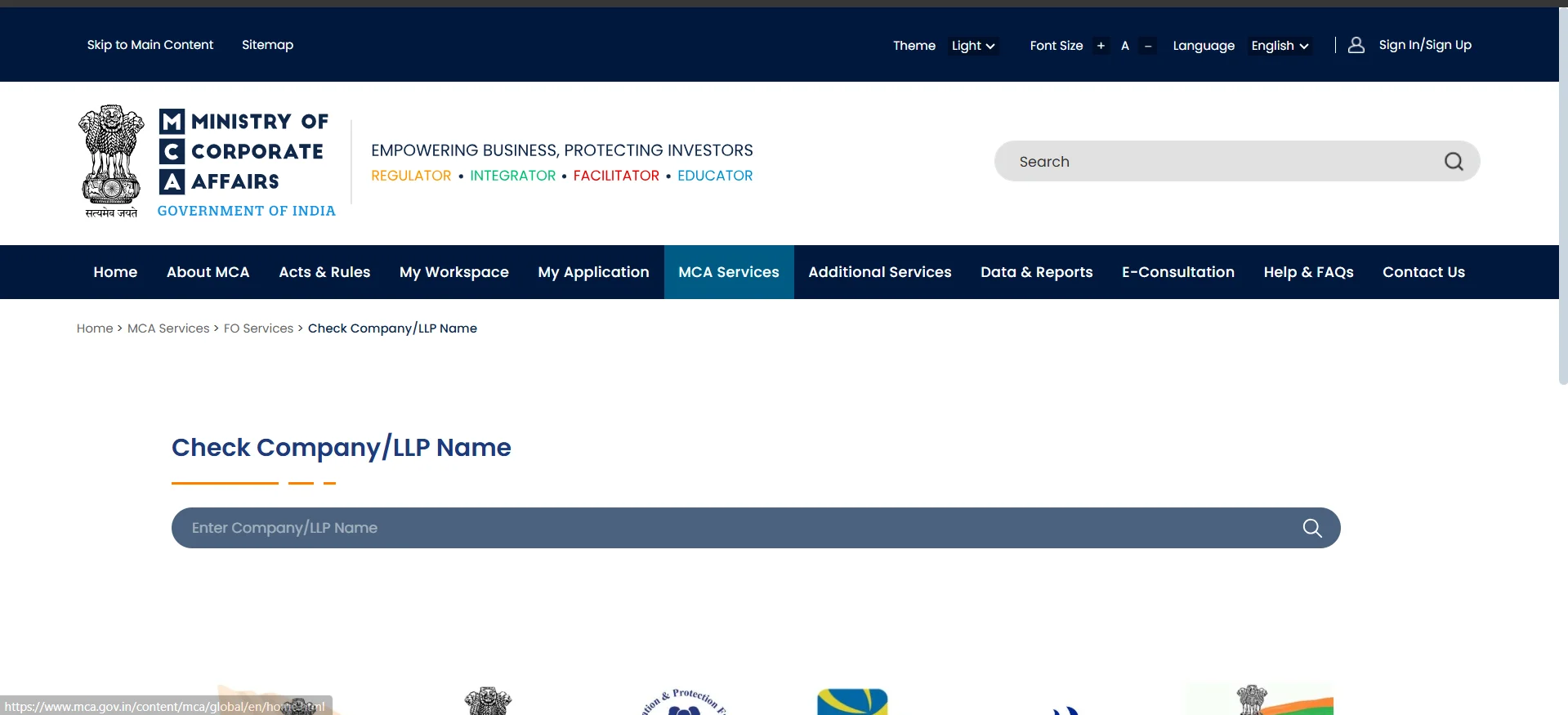Click the Government of India text

click(x=247, y=211)
